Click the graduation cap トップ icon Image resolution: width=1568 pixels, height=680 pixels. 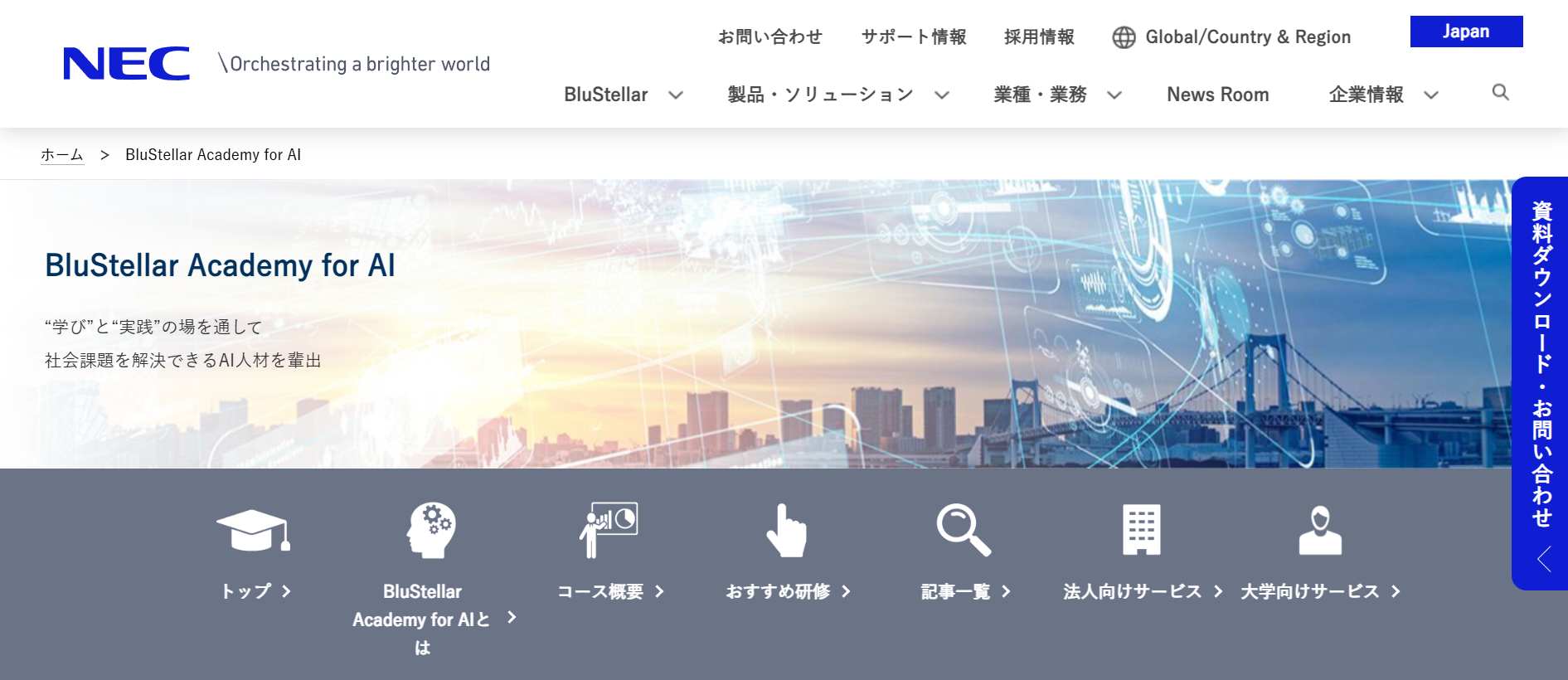253,531
